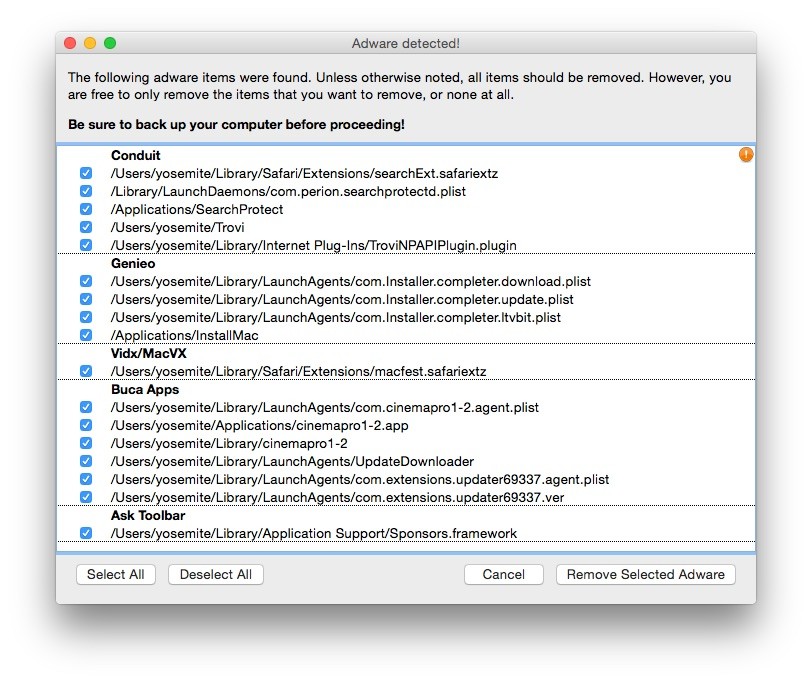Viewport: 812px width, 684px height.
Task: Uncheck the macfest.safariextz checkbox
Action: click(x=86, y=372)
